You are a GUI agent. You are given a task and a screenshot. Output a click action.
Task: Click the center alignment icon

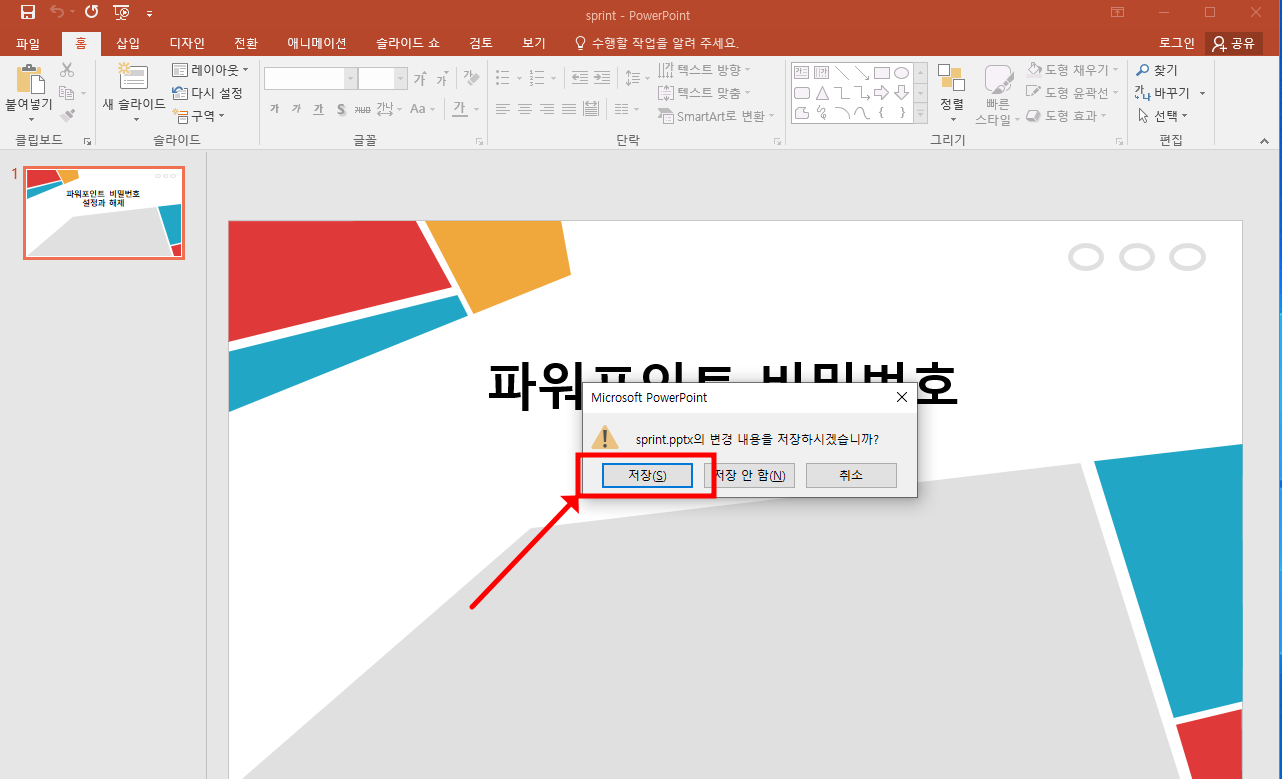tap(525, 109)
